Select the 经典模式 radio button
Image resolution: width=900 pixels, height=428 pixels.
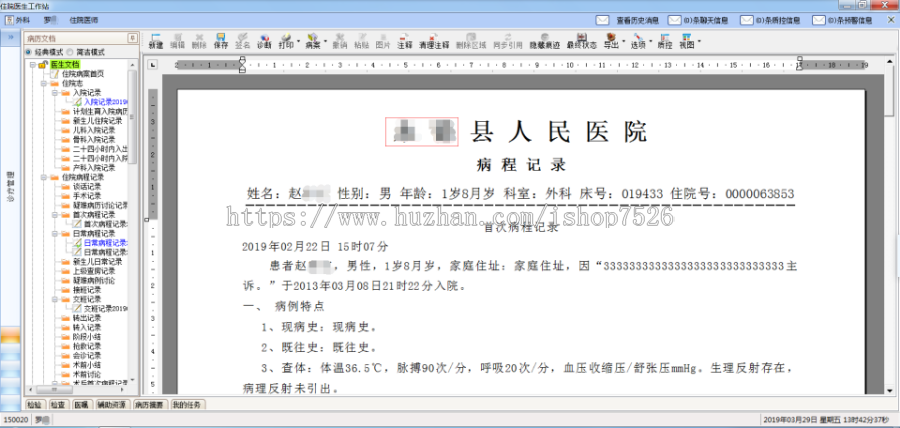click(28, 52)
